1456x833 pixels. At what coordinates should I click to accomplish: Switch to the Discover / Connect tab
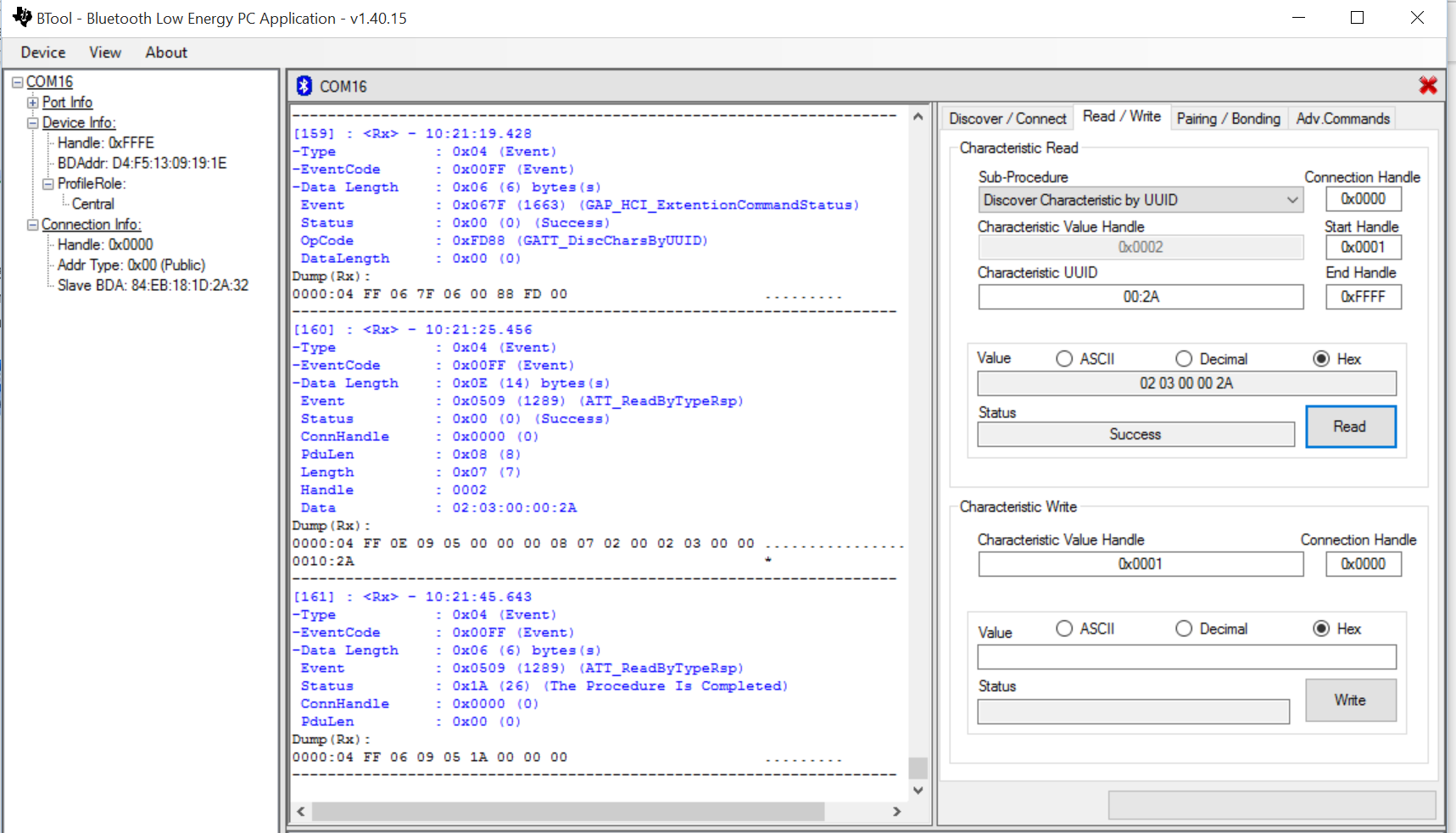click(1007, 119)
